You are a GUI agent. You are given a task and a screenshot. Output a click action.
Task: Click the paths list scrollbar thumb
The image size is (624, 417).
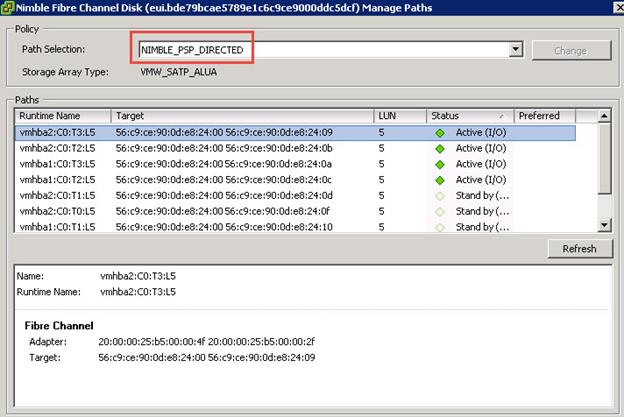[604, 158]
